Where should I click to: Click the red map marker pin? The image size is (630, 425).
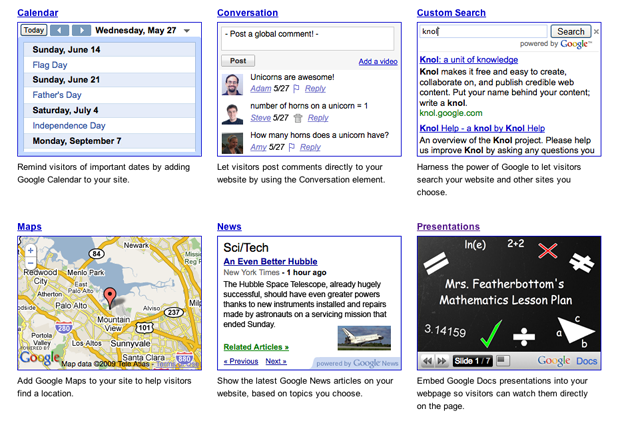pyautogui.click(x=110, y=298)
